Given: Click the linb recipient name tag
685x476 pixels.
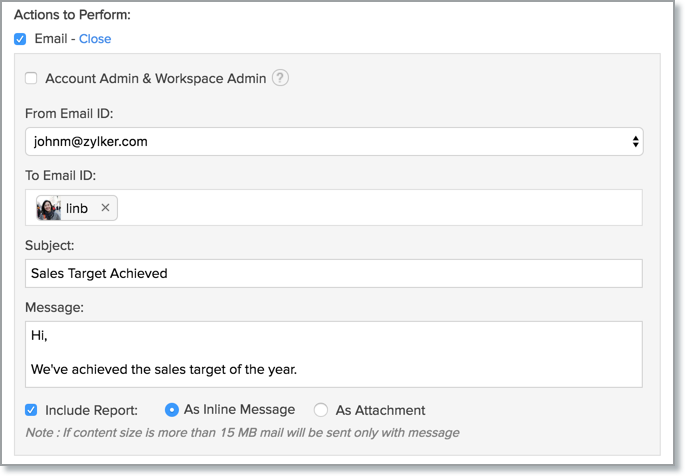Looking at the screenshot, I should [77, 208].
